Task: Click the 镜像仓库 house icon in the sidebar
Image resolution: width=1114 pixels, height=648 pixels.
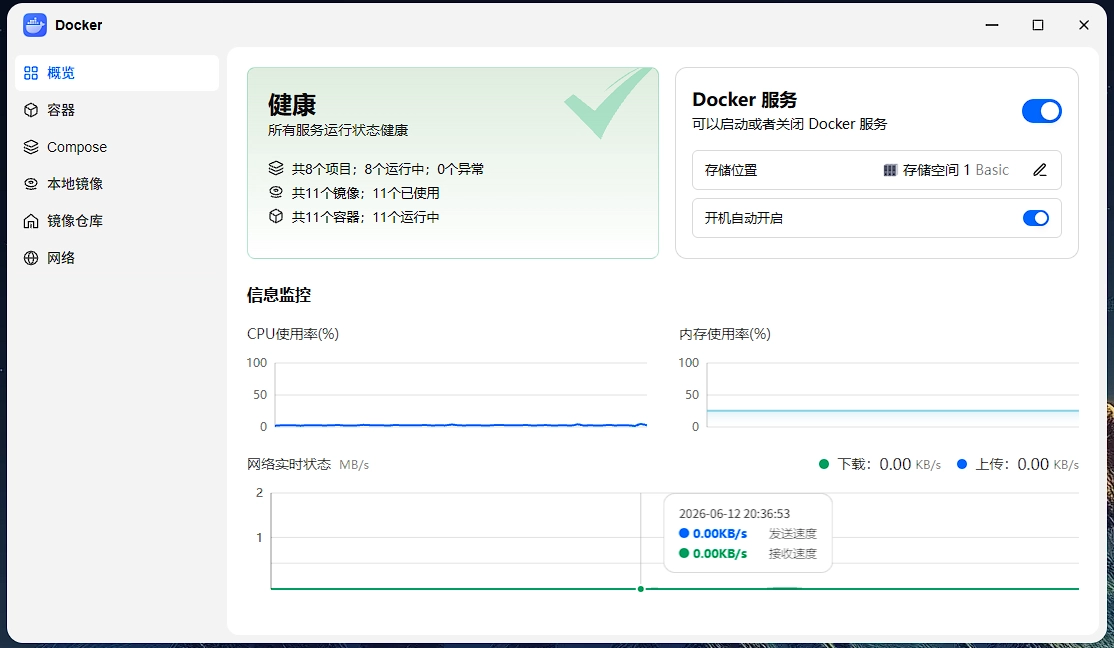Action: coord(31,221)
